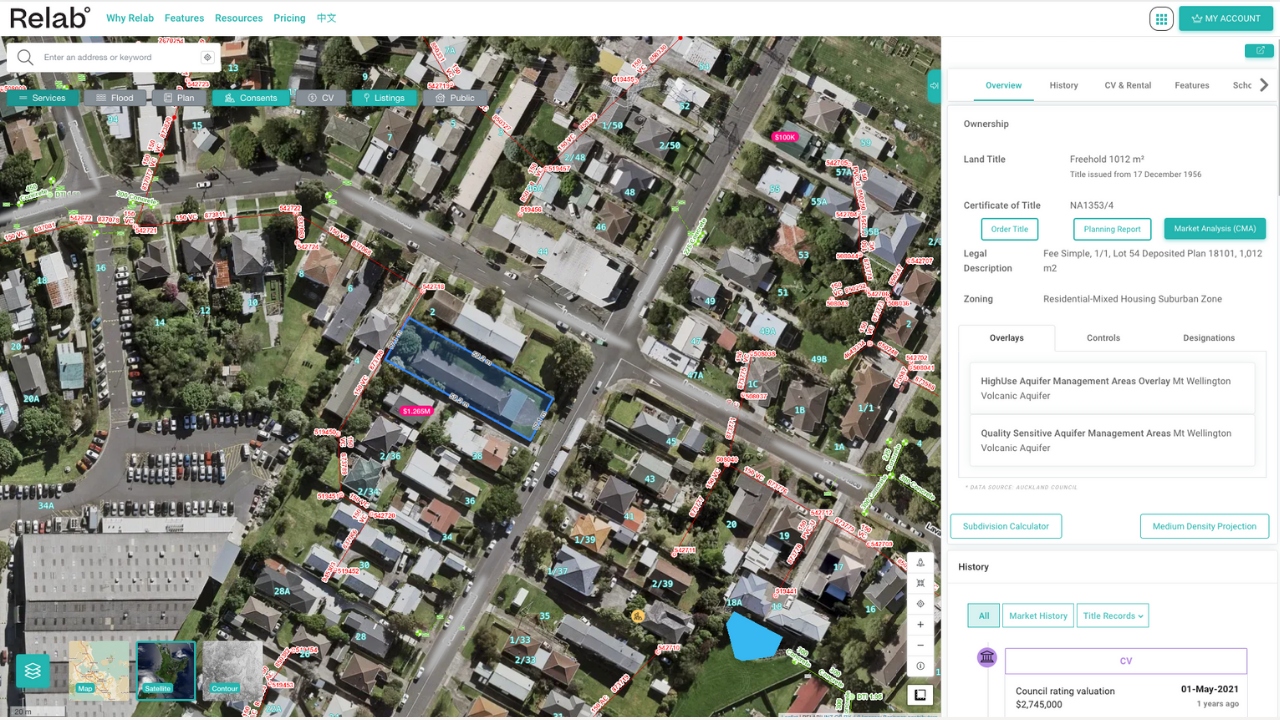Open the Title Records dropdown

point(1112,616)
